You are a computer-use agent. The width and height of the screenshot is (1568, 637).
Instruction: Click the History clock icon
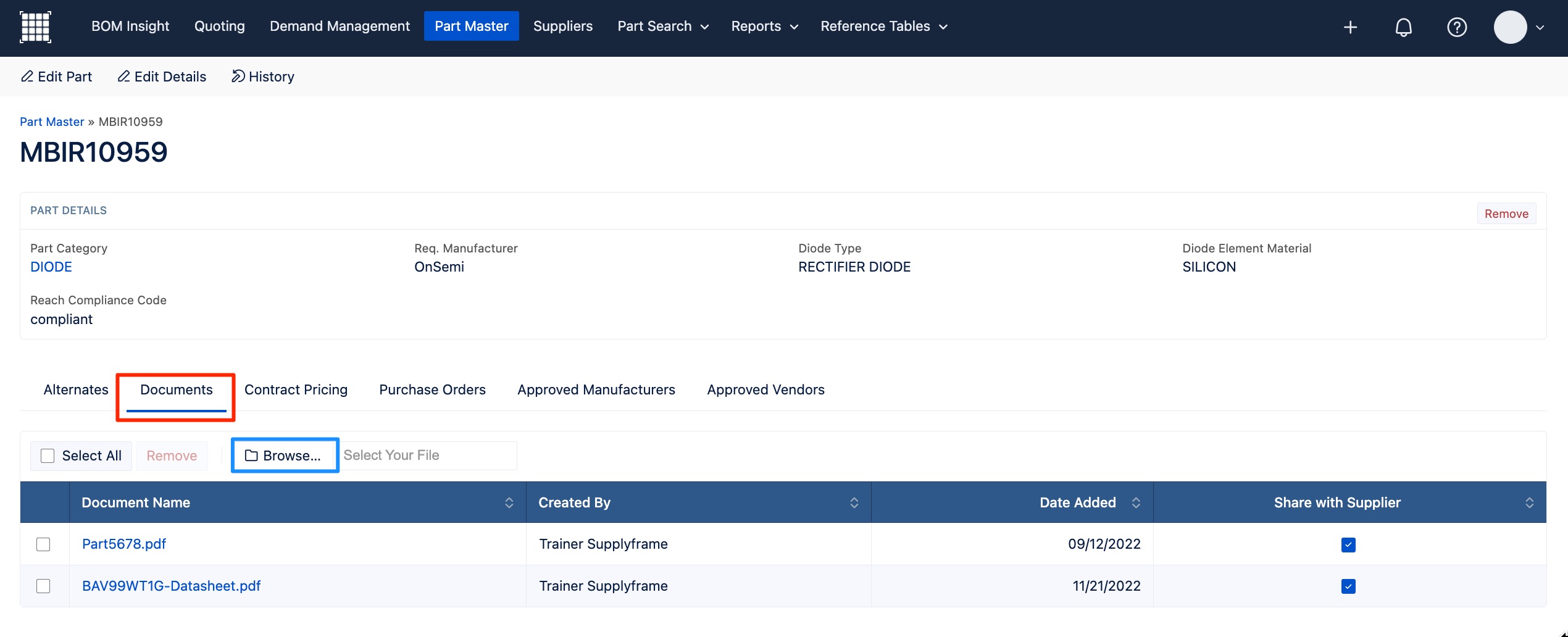238,76
